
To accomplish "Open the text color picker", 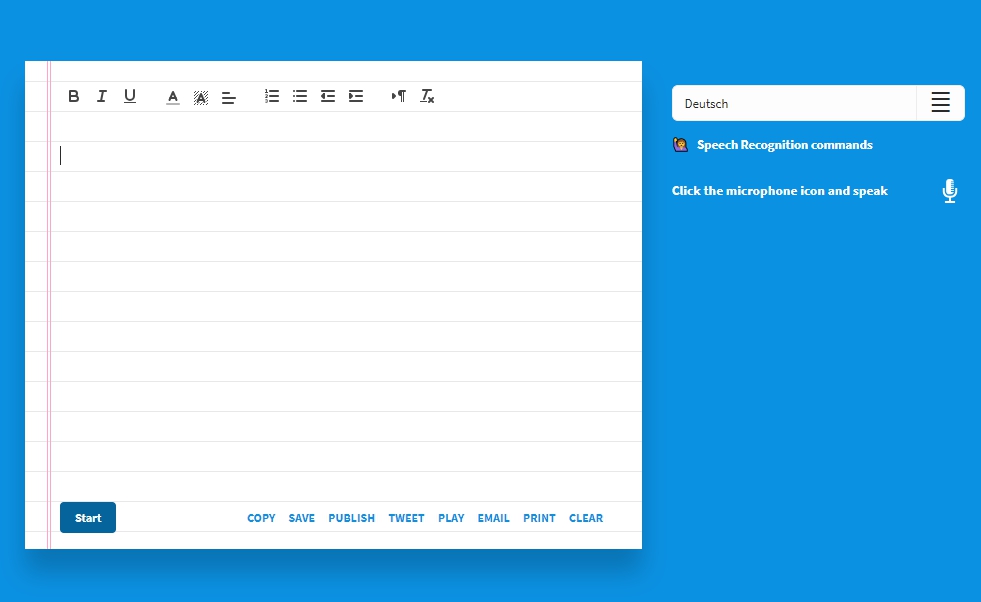I will click(x=173, y=97).
